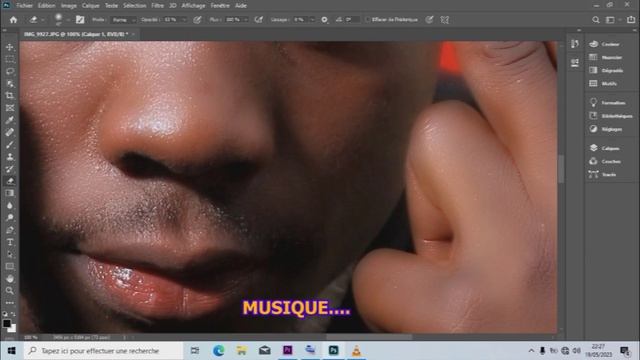
Task: Select the Blur tool
Action: tap(10, 206)
